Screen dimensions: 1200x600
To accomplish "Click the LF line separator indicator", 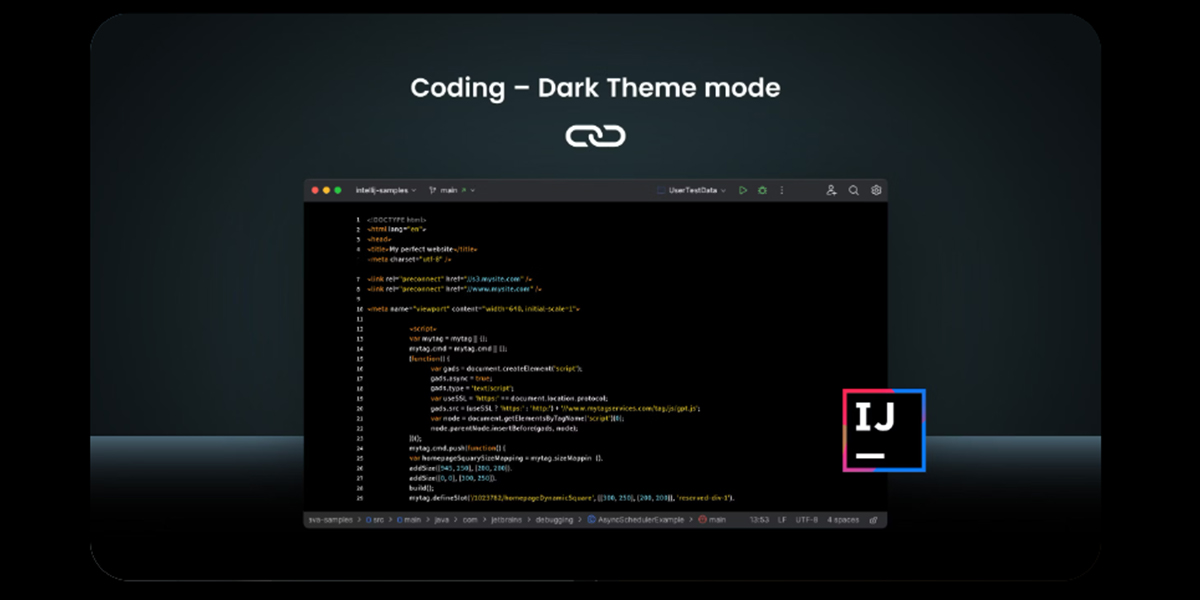I will click(x=783, y=520).
